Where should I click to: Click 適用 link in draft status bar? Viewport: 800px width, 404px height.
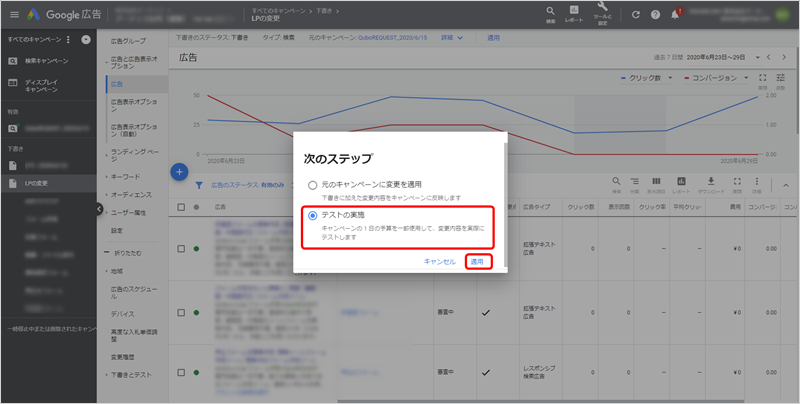point(493,38)
